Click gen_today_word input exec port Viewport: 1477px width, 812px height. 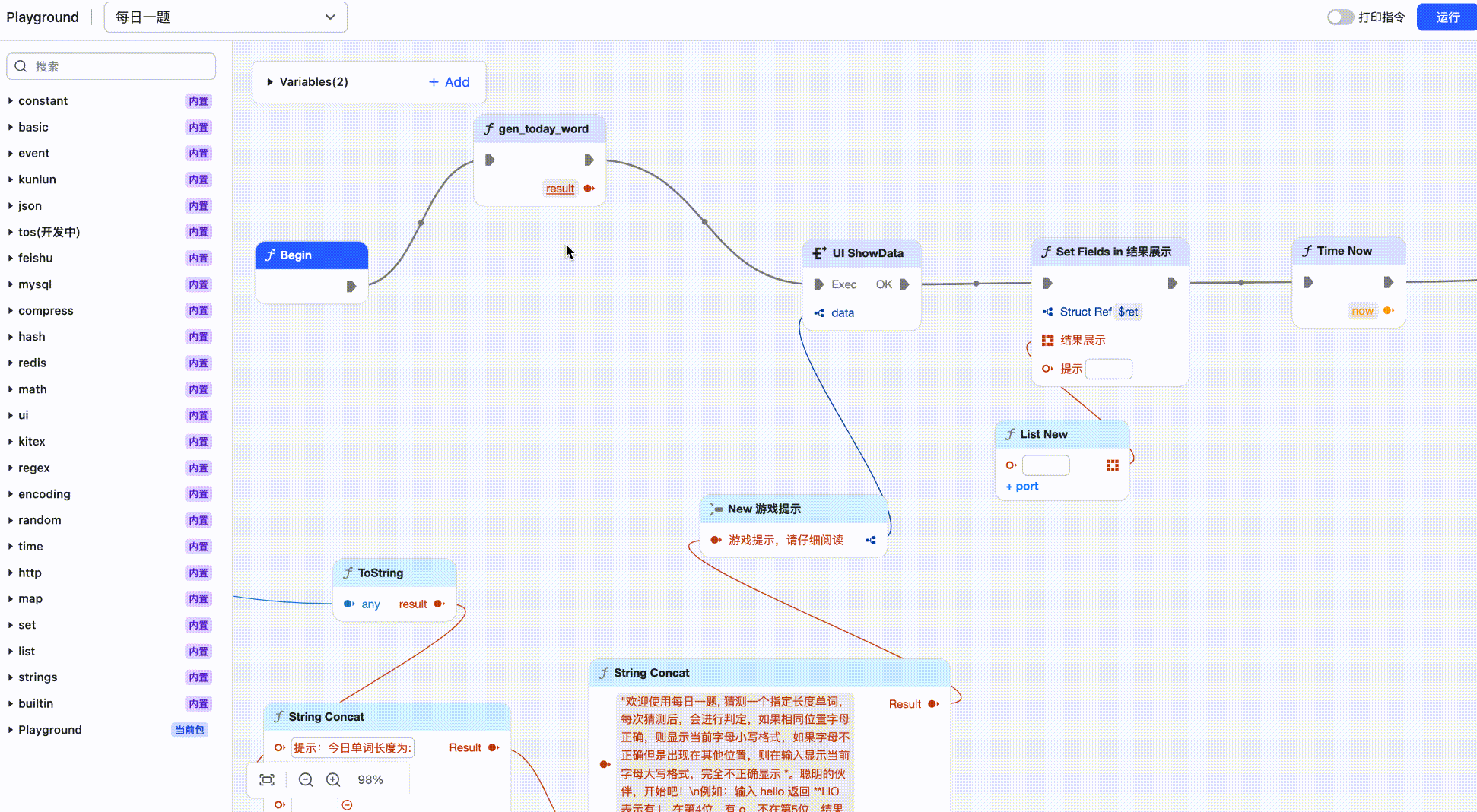pos(490,160)
